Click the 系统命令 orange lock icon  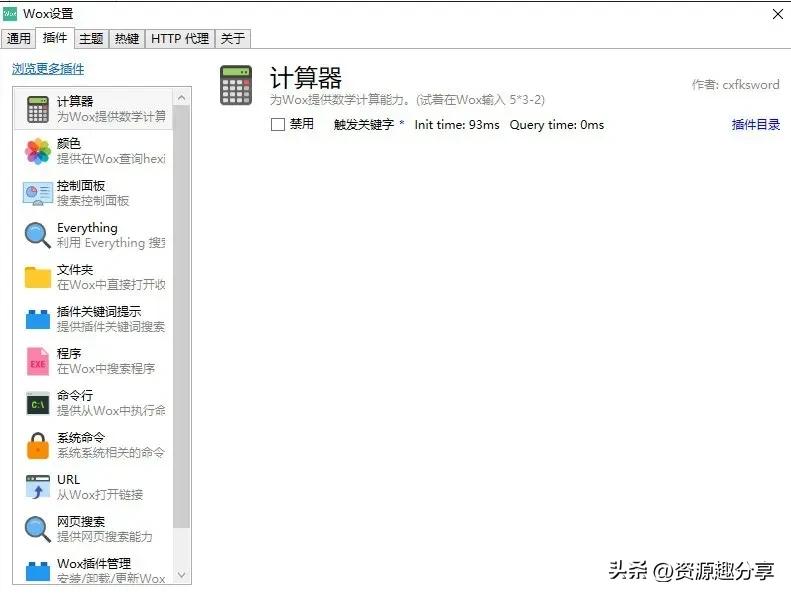pos(38,446)
